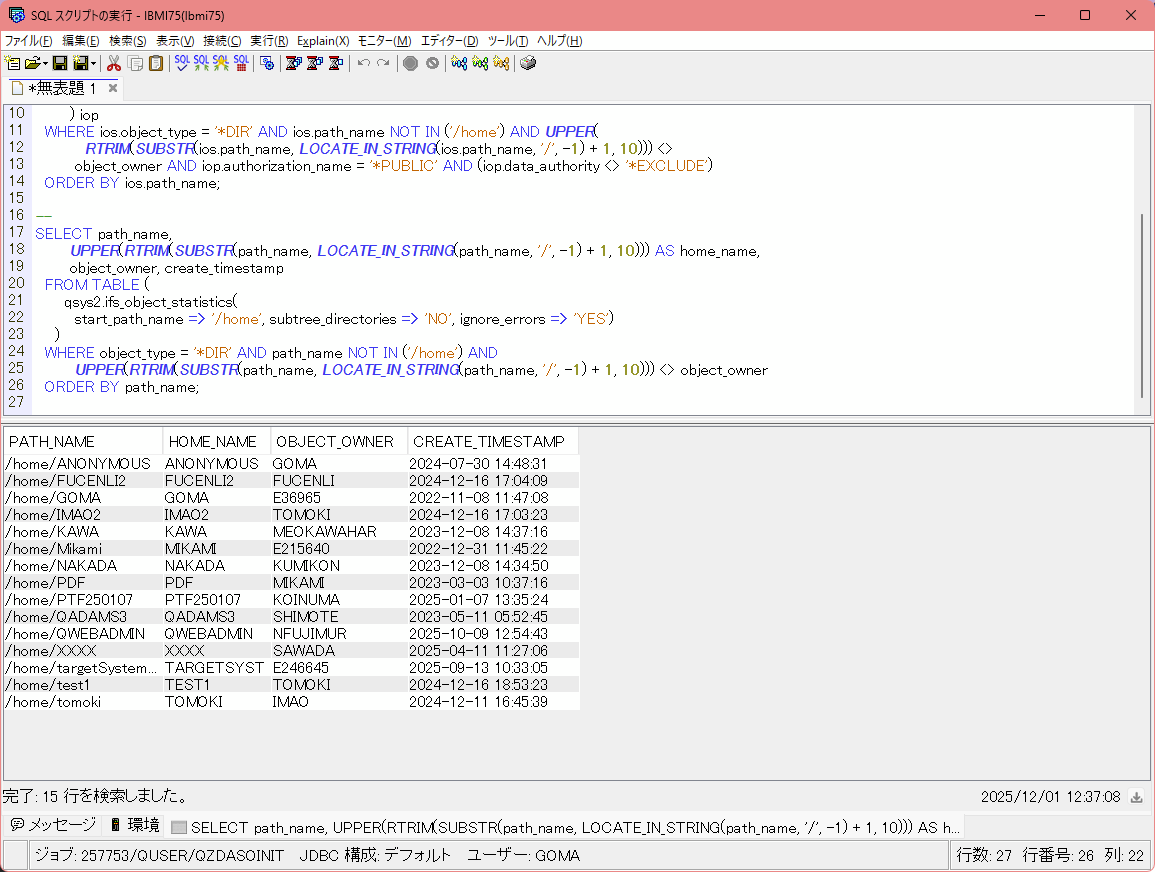
Task: Click the OBJECT_OWNER column header
Action: pyautogui.click(x=339, y=442)
